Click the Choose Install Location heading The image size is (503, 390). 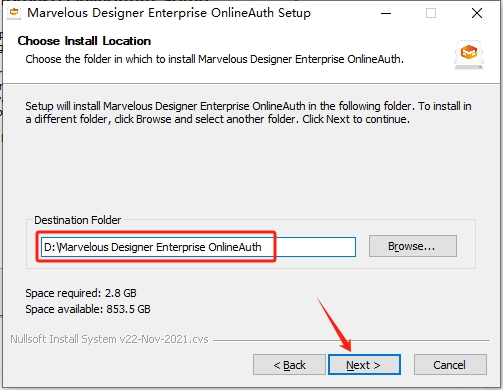(84, 41)
